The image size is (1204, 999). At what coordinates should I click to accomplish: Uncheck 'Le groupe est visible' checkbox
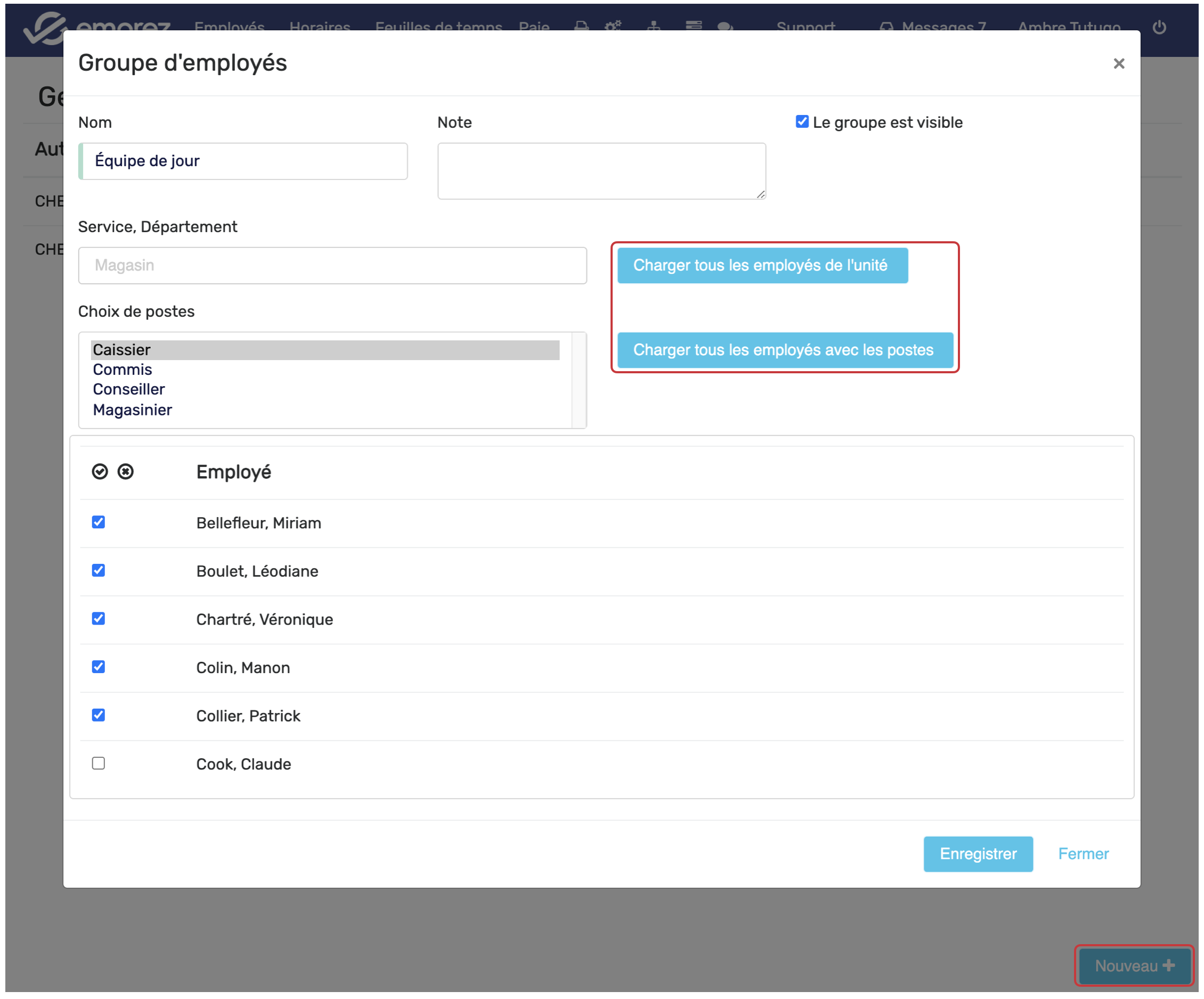[x=802, y=121]
